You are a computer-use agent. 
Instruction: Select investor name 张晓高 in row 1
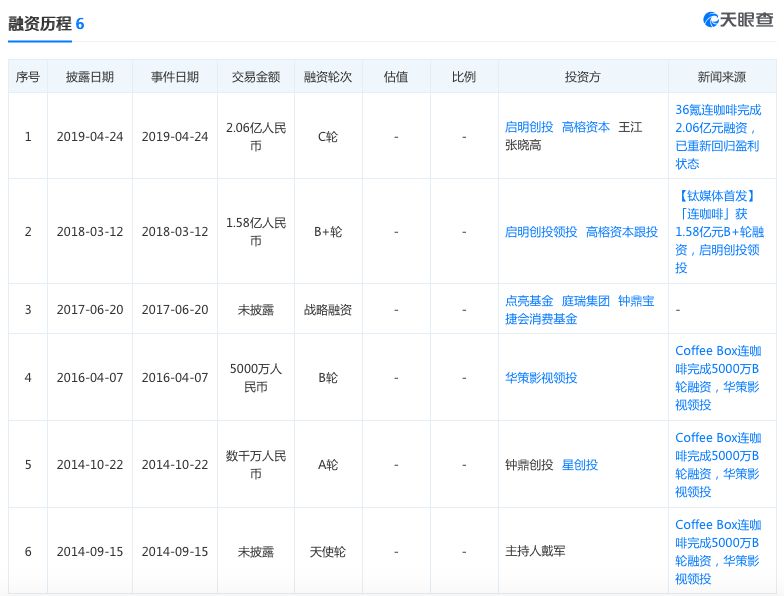523,146
